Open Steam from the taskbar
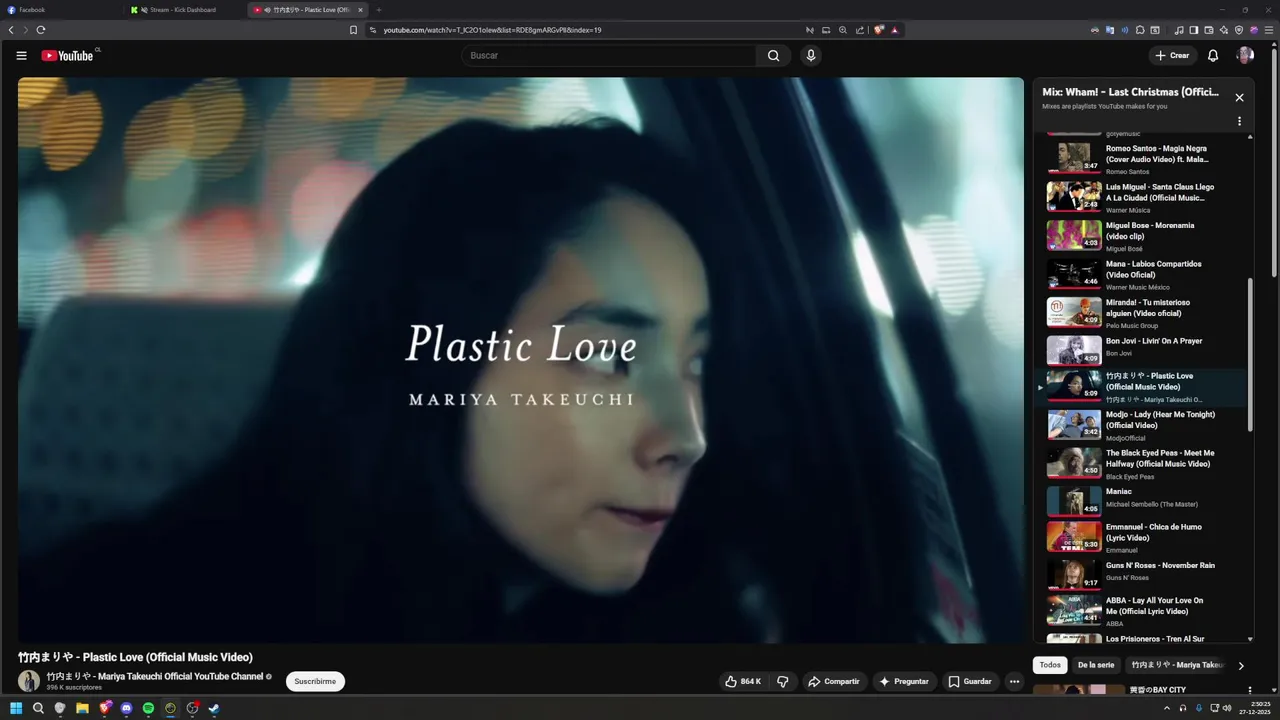Image resolution: width=1280 pixels, height=720 pixels. coord(214,708)
